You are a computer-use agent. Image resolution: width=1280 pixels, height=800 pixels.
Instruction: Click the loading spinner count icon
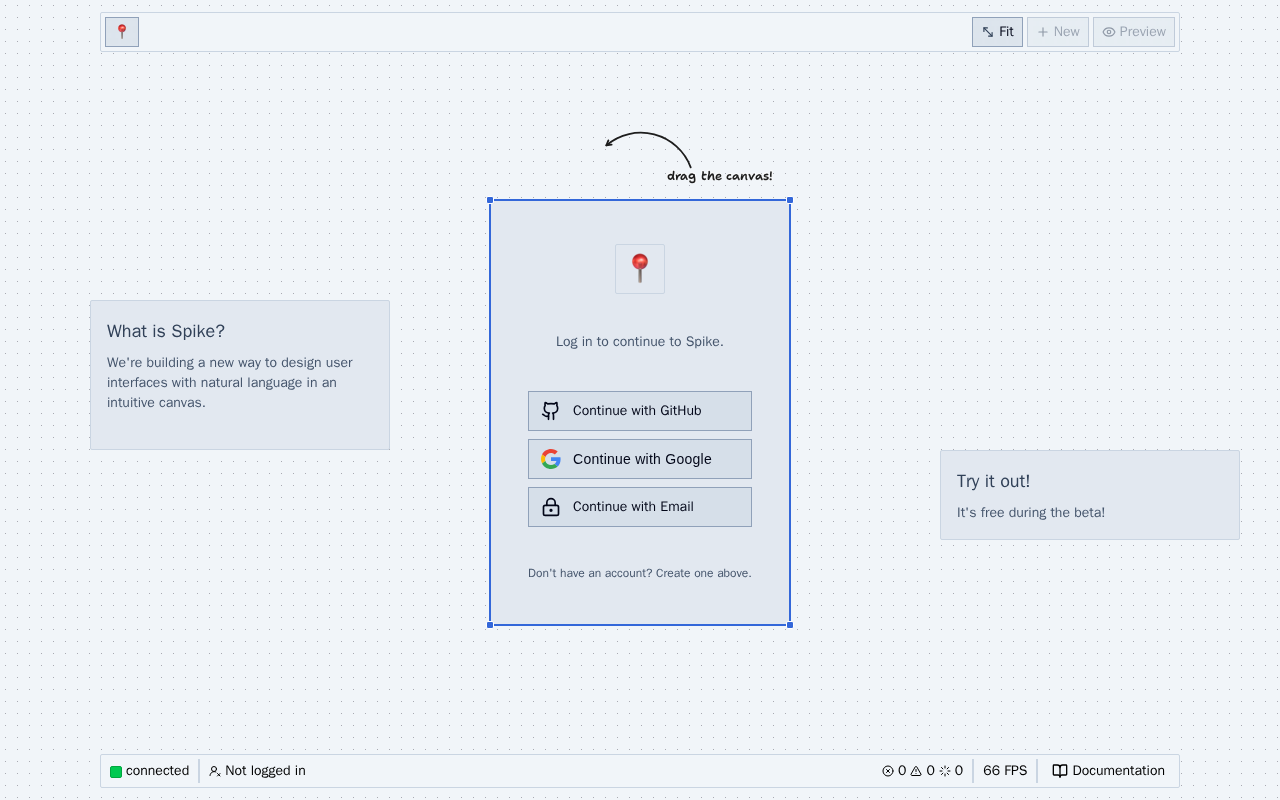click(x=945, y=771)
